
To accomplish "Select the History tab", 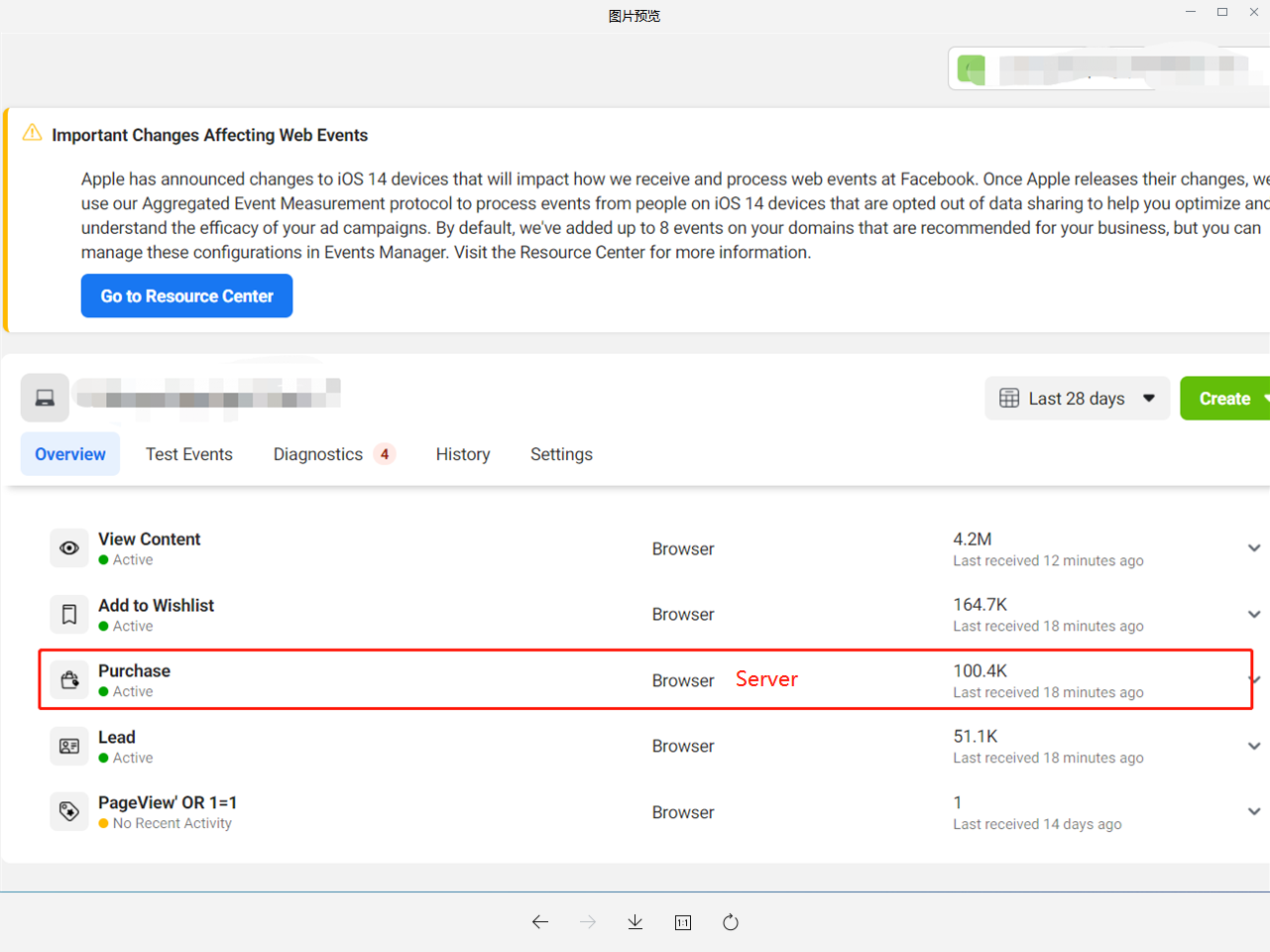I will 463,454.
